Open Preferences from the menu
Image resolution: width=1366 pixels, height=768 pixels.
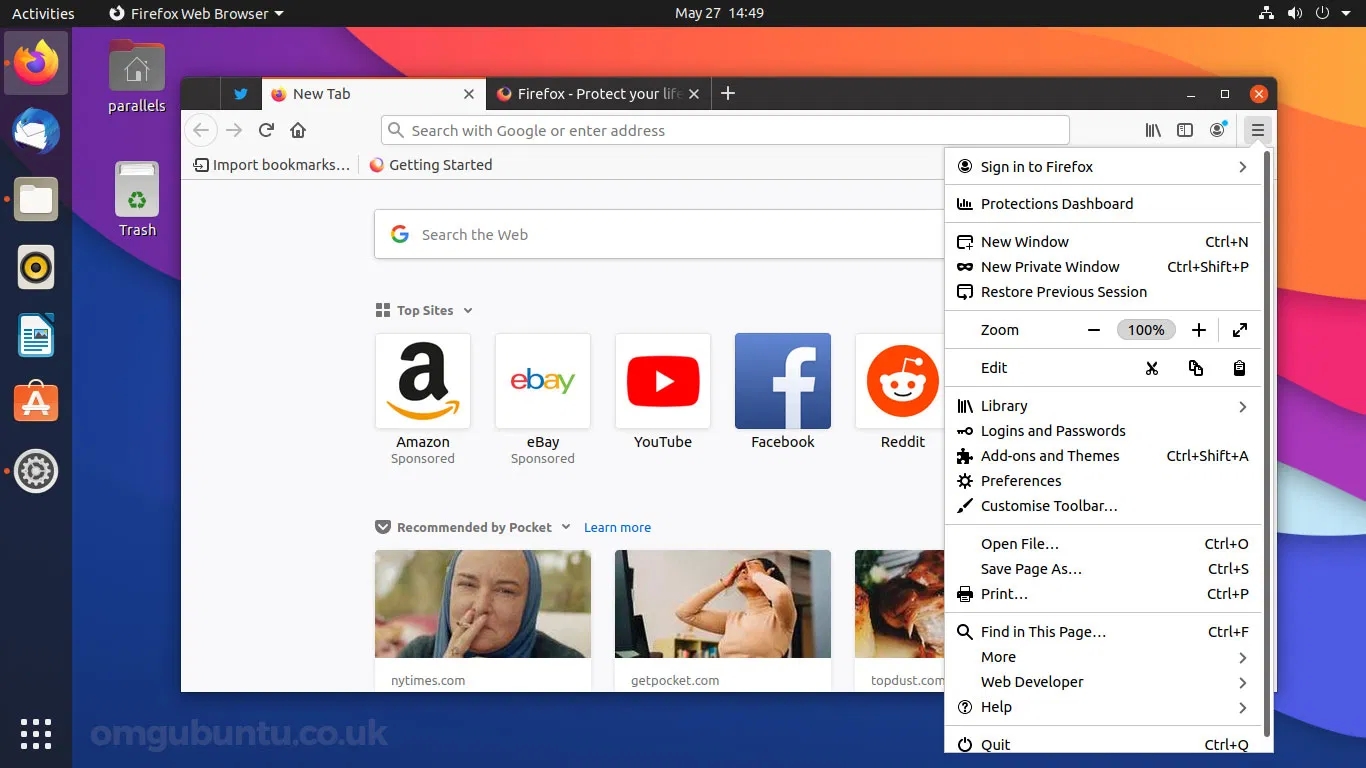[x=1103, y=481]
